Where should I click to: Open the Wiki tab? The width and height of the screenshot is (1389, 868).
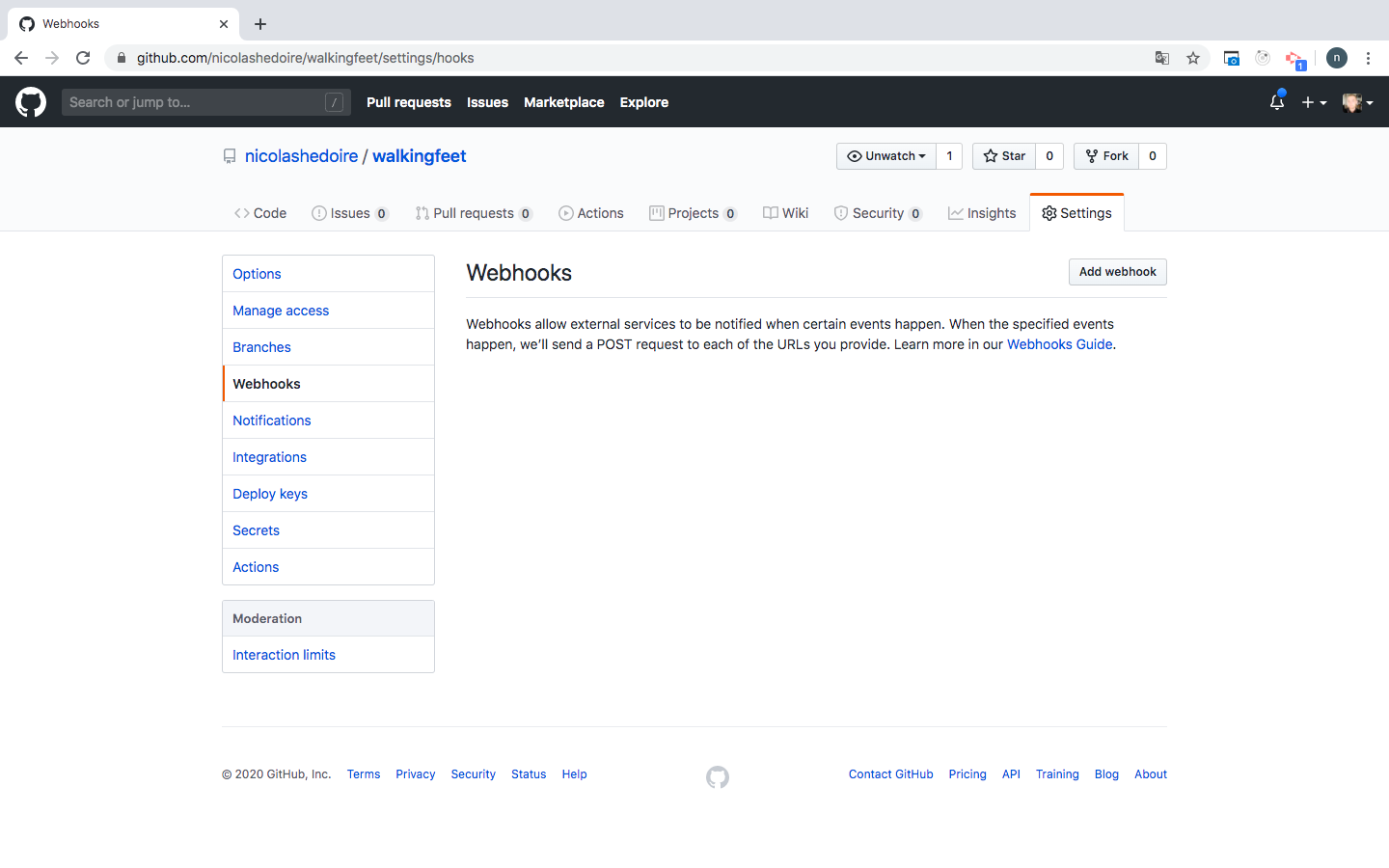coord(786,213)
